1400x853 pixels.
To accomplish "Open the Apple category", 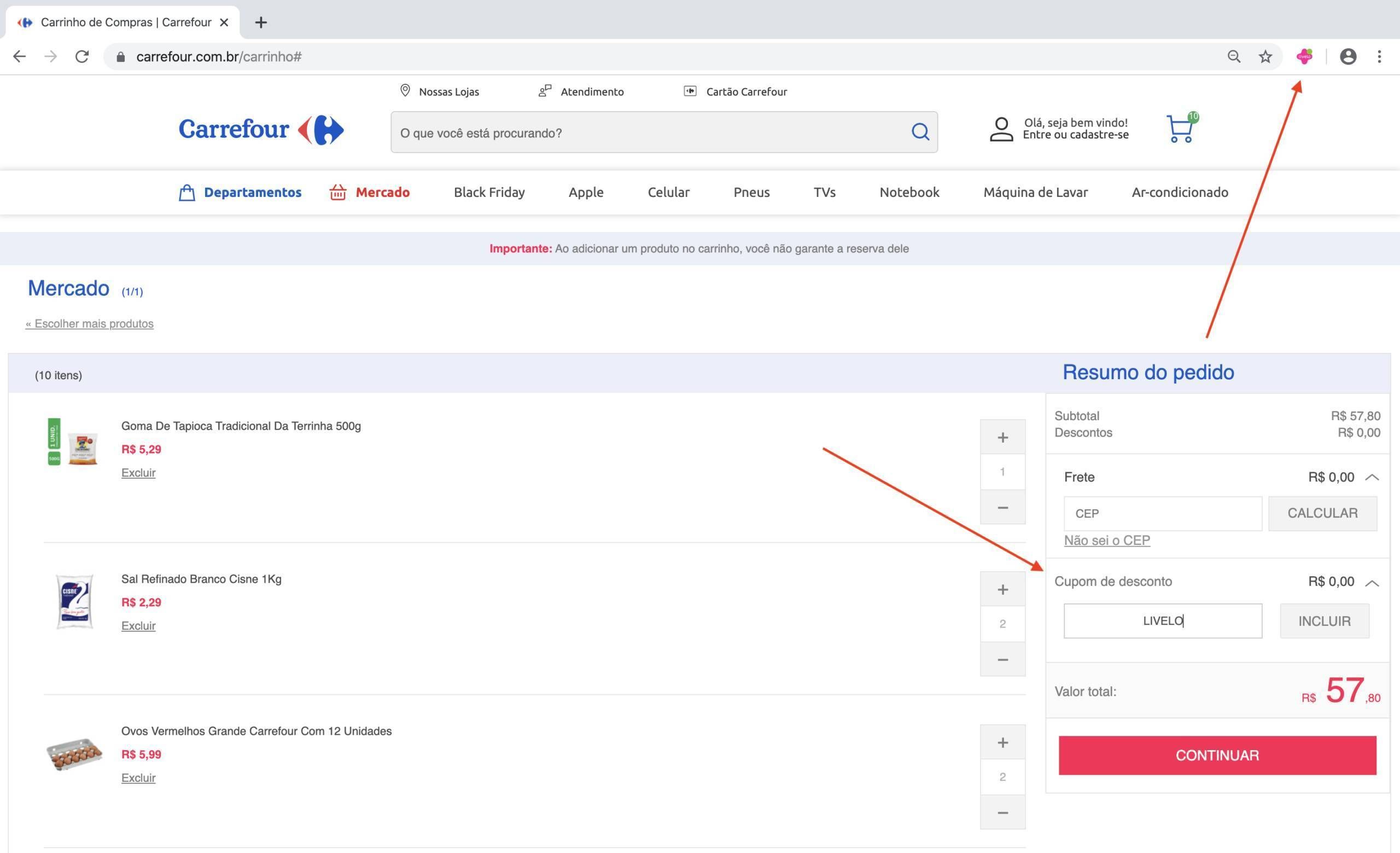I will [x=586, y=192].
